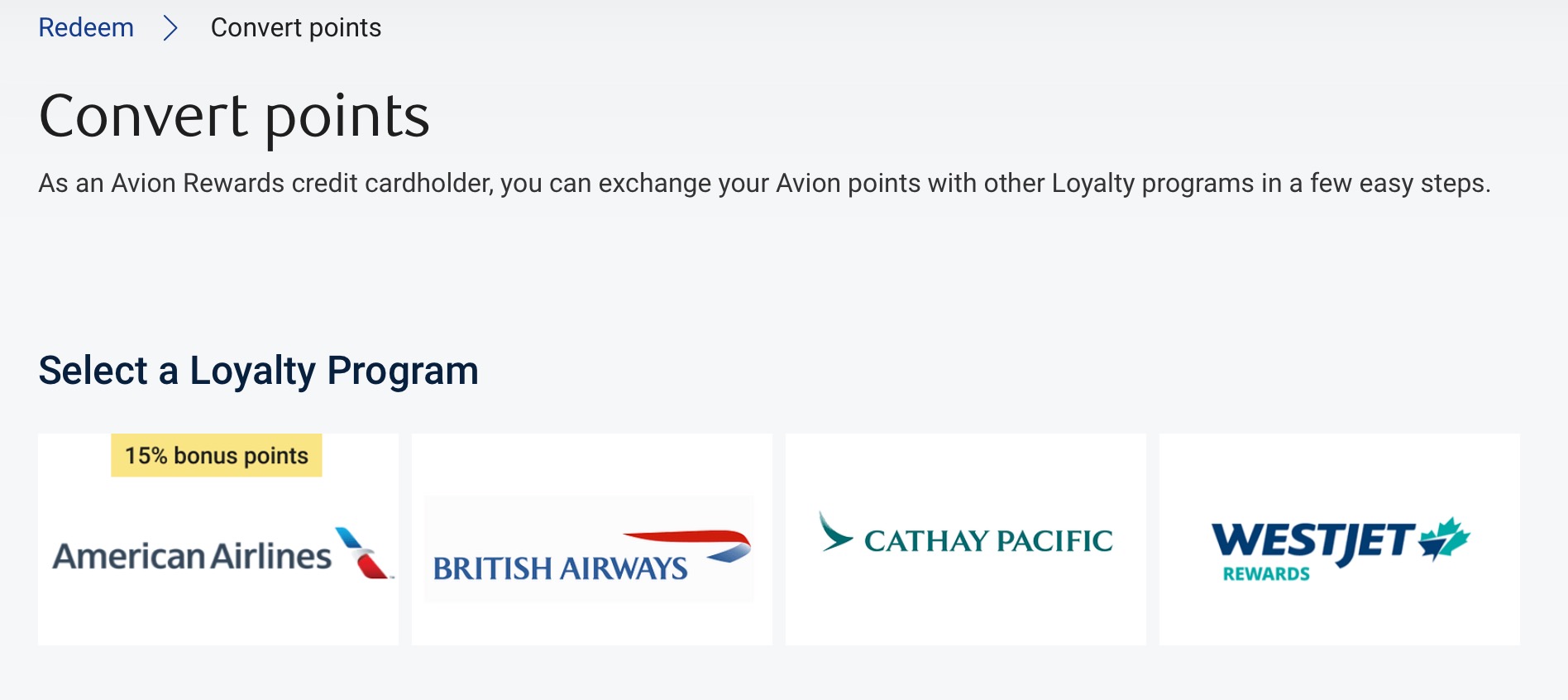Click the 15% bonus points yellow badge

(217, 455)
